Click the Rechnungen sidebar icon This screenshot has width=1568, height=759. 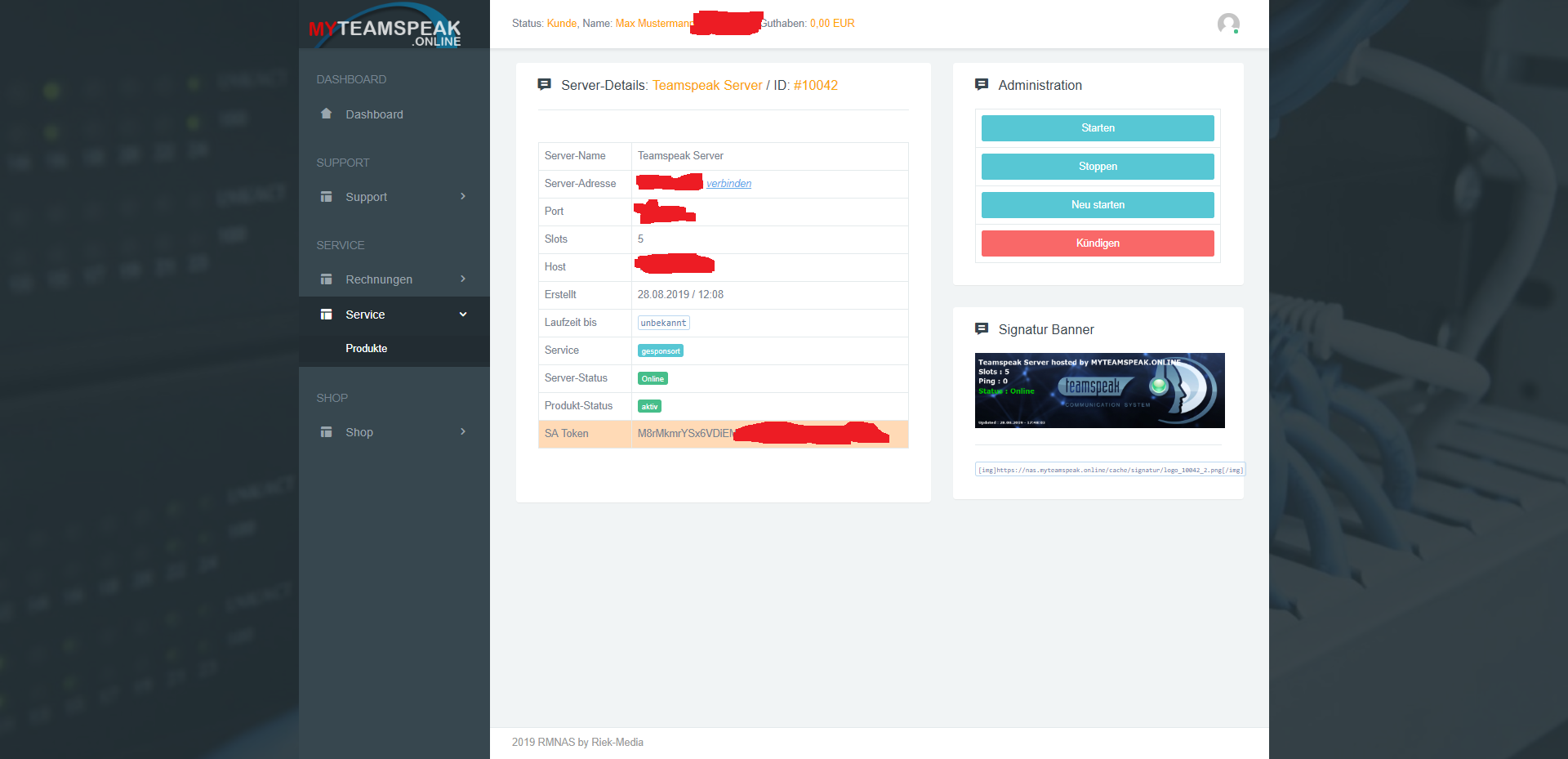click(327, 279)
